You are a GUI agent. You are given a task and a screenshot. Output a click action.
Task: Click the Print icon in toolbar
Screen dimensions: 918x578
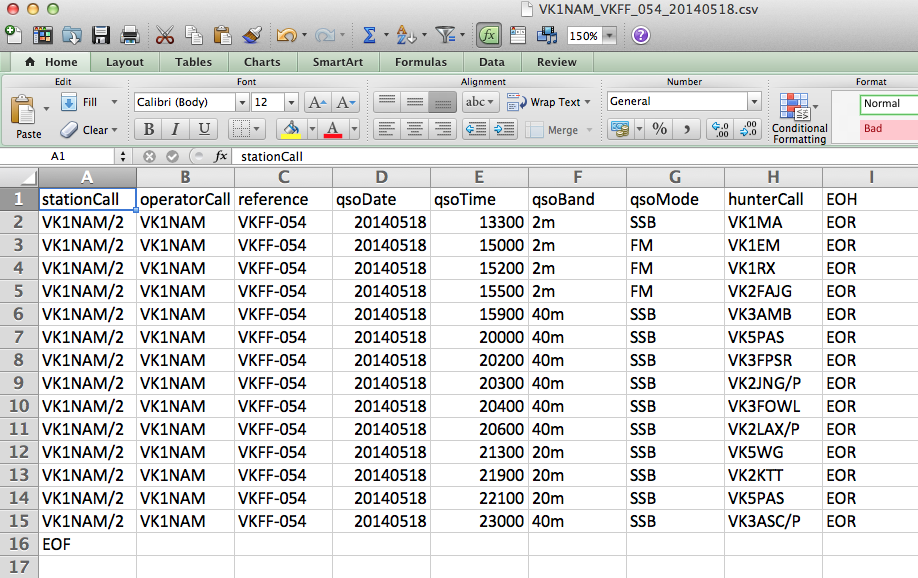click(129, 35)
